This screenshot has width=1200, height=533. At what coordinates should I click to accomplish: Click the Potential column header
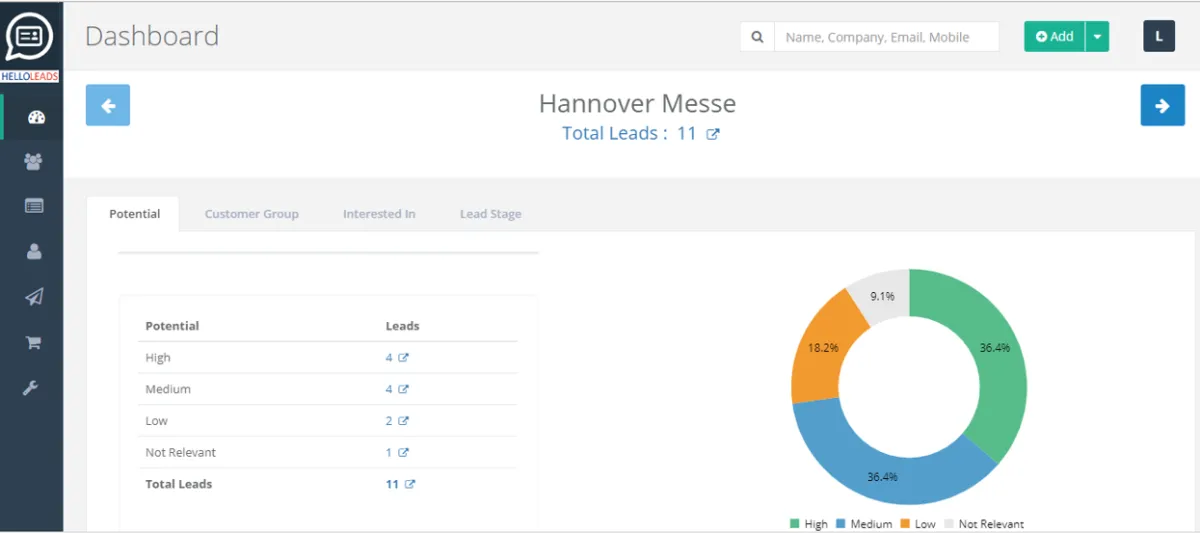[x=172, y=326]
